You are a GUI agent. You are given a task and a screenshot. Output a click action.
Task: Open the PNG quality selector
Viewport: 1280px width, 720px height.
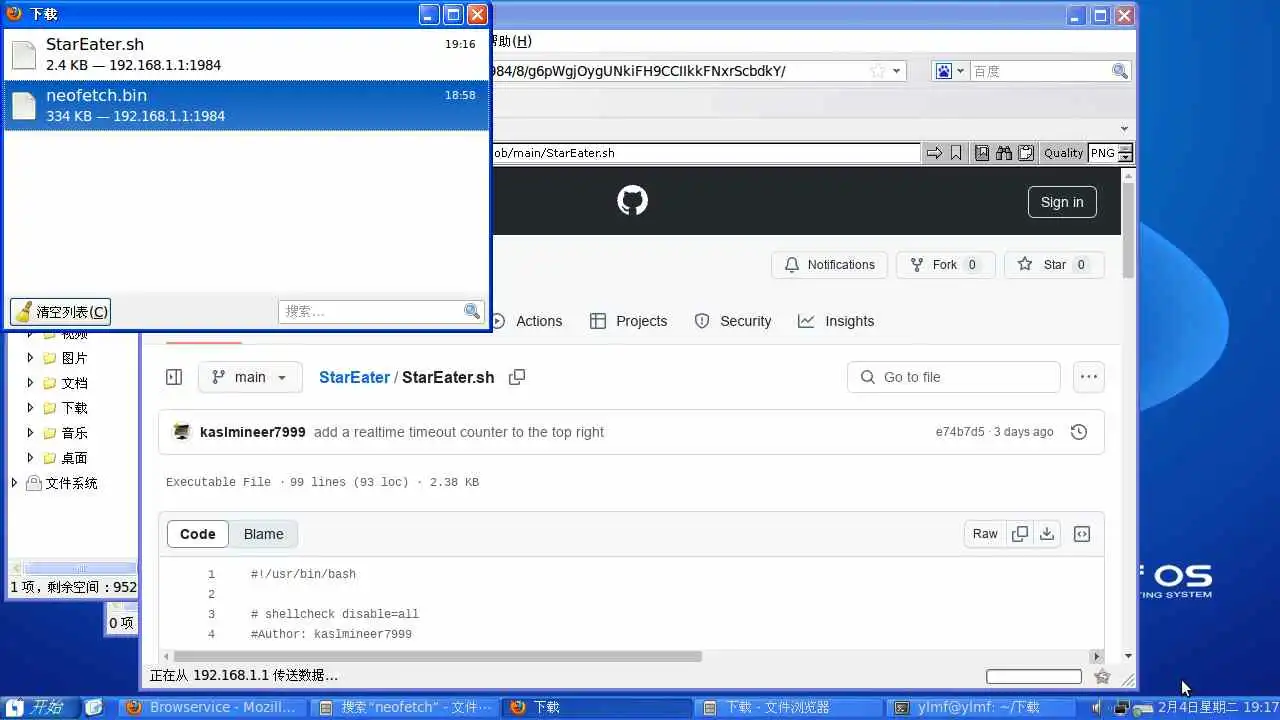click(1111, 153)
